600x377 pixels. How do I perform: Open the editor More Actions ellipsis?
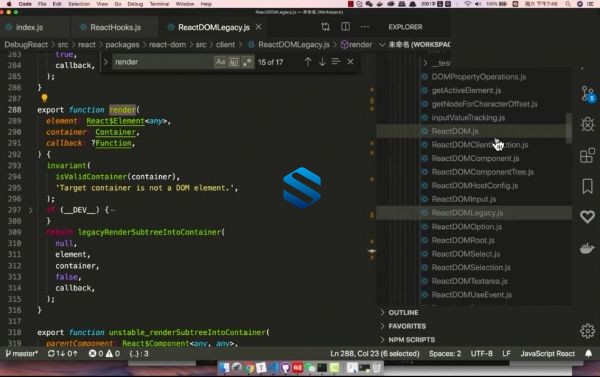(x=365, y=27)
